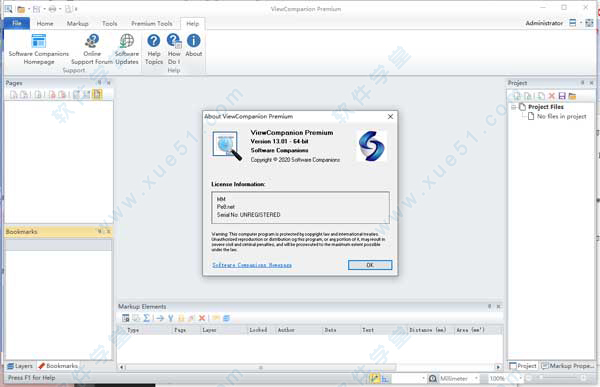
Task: Open the Millimeter units dropdown
Action: [476, 378]
